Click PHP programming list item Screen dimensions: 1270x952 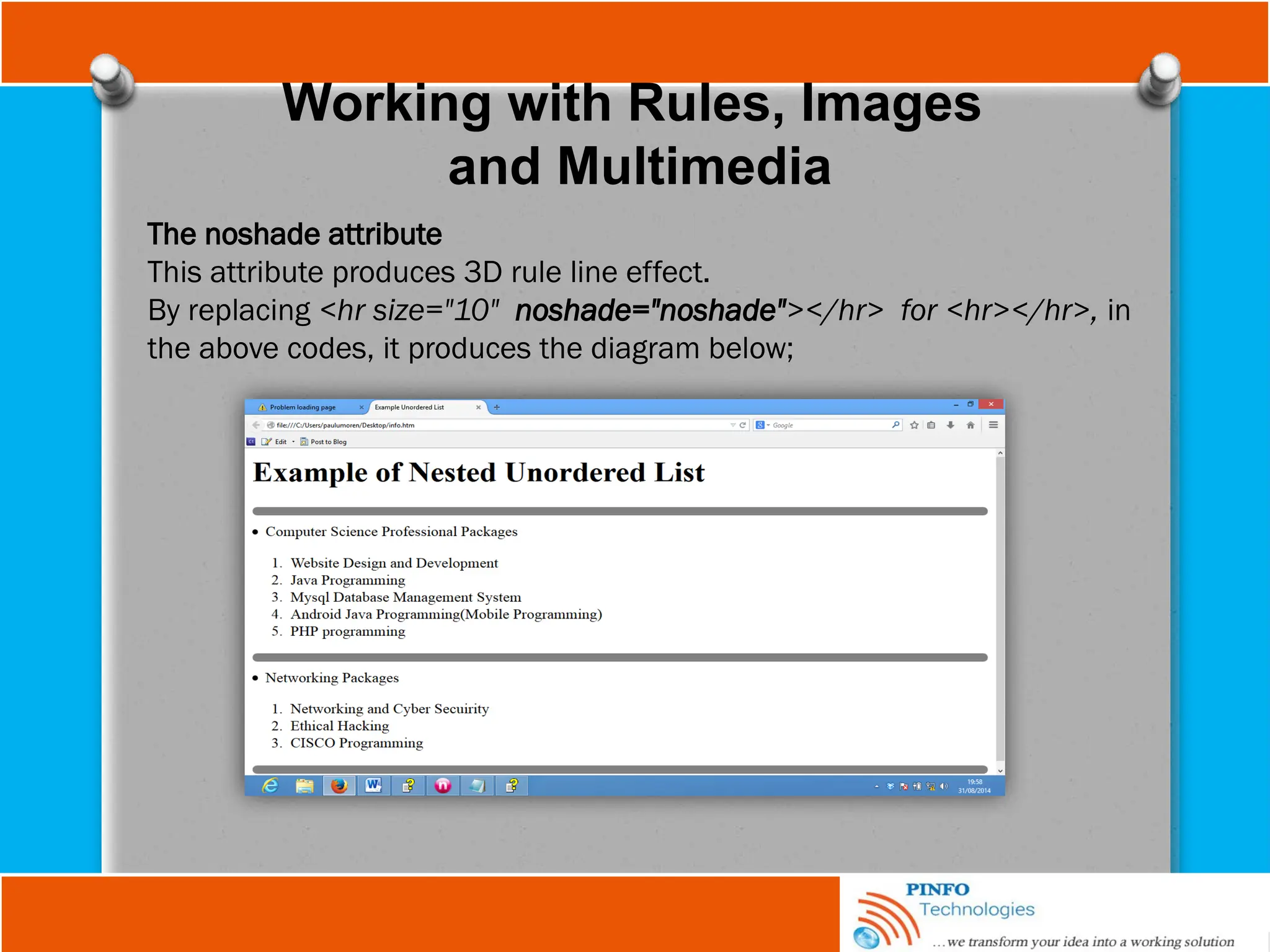(348, 632)
